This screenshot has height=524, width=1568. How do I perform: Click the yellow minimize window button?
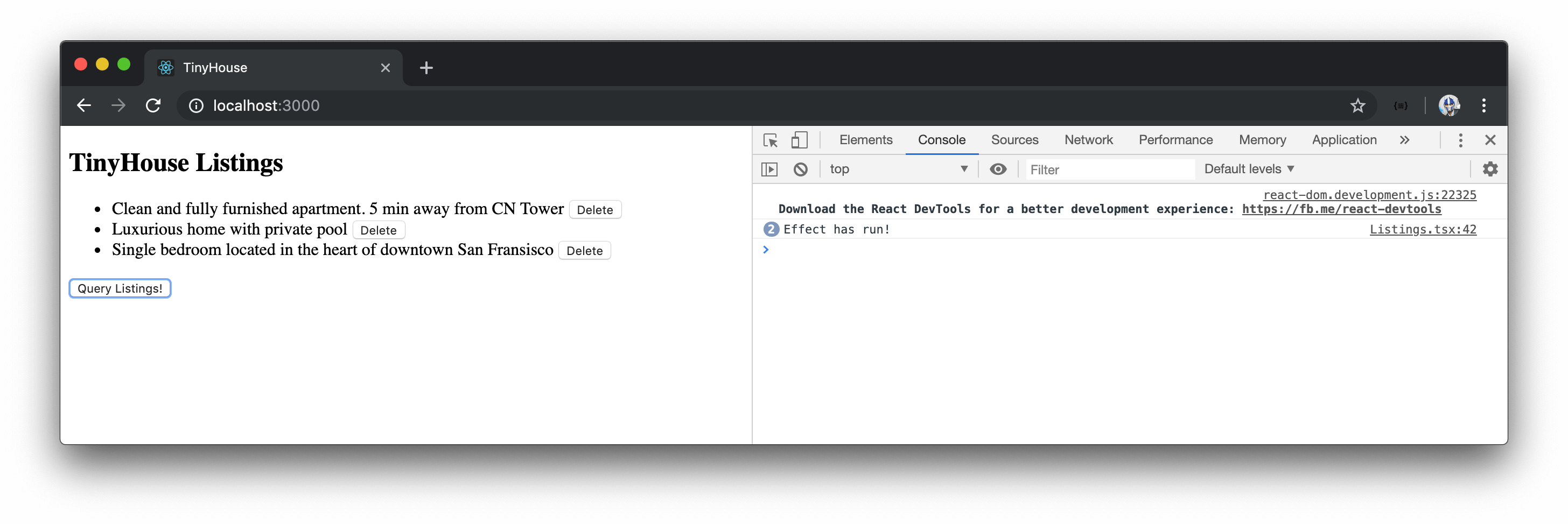pos(102,65)
